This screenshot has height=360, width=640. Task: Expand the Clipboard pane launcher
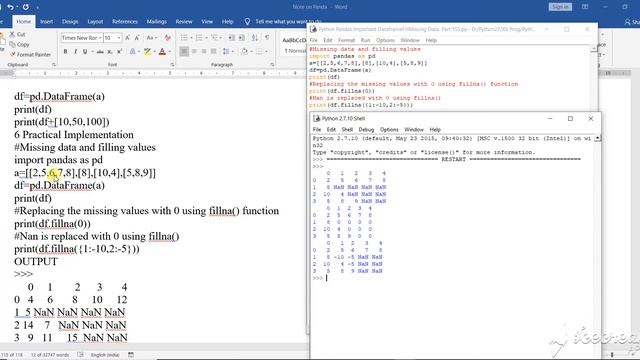[x=53, y=65]
